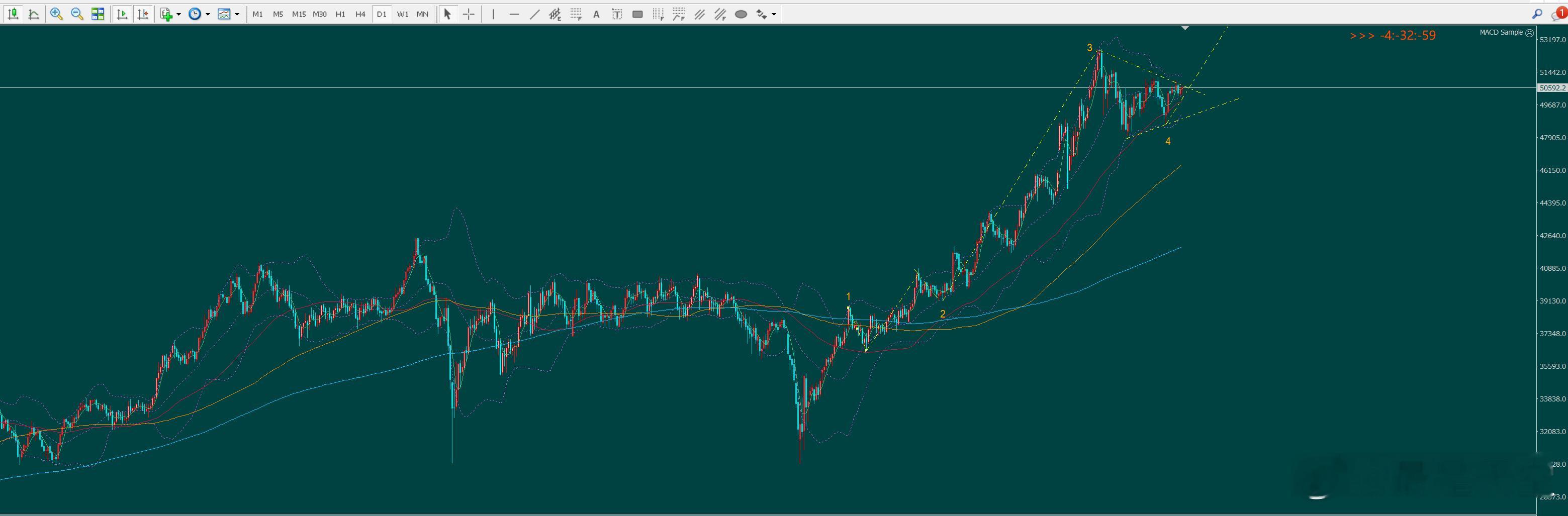Switch chart to M15 timeframe
Image resolution: width=1568 pixels, height=516 pixels.
[x=299, y=14]
